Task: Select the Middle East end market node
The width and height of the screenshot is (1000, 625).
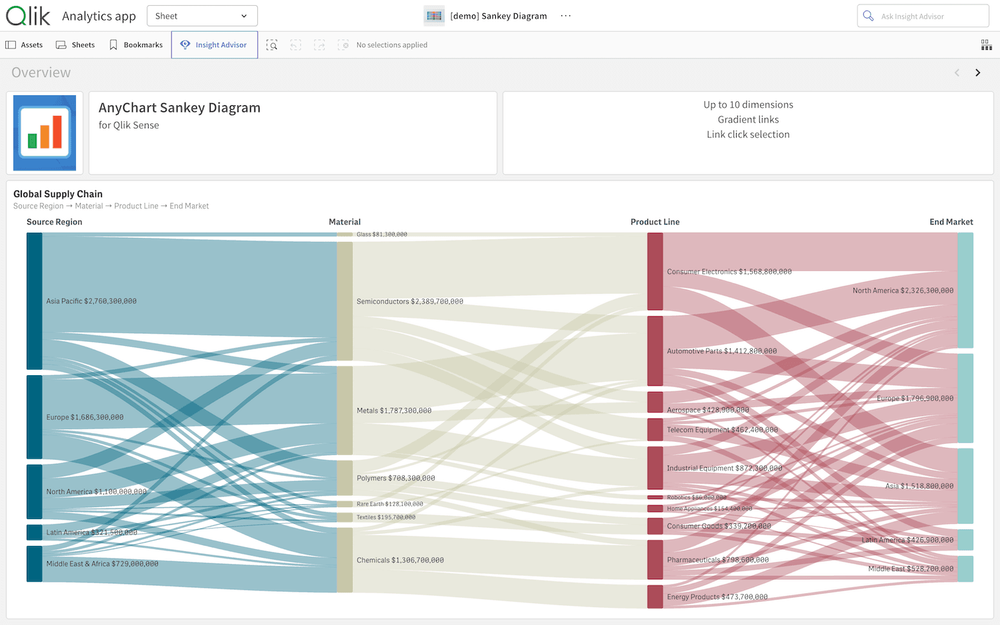Action: click(x=966, y=569)
